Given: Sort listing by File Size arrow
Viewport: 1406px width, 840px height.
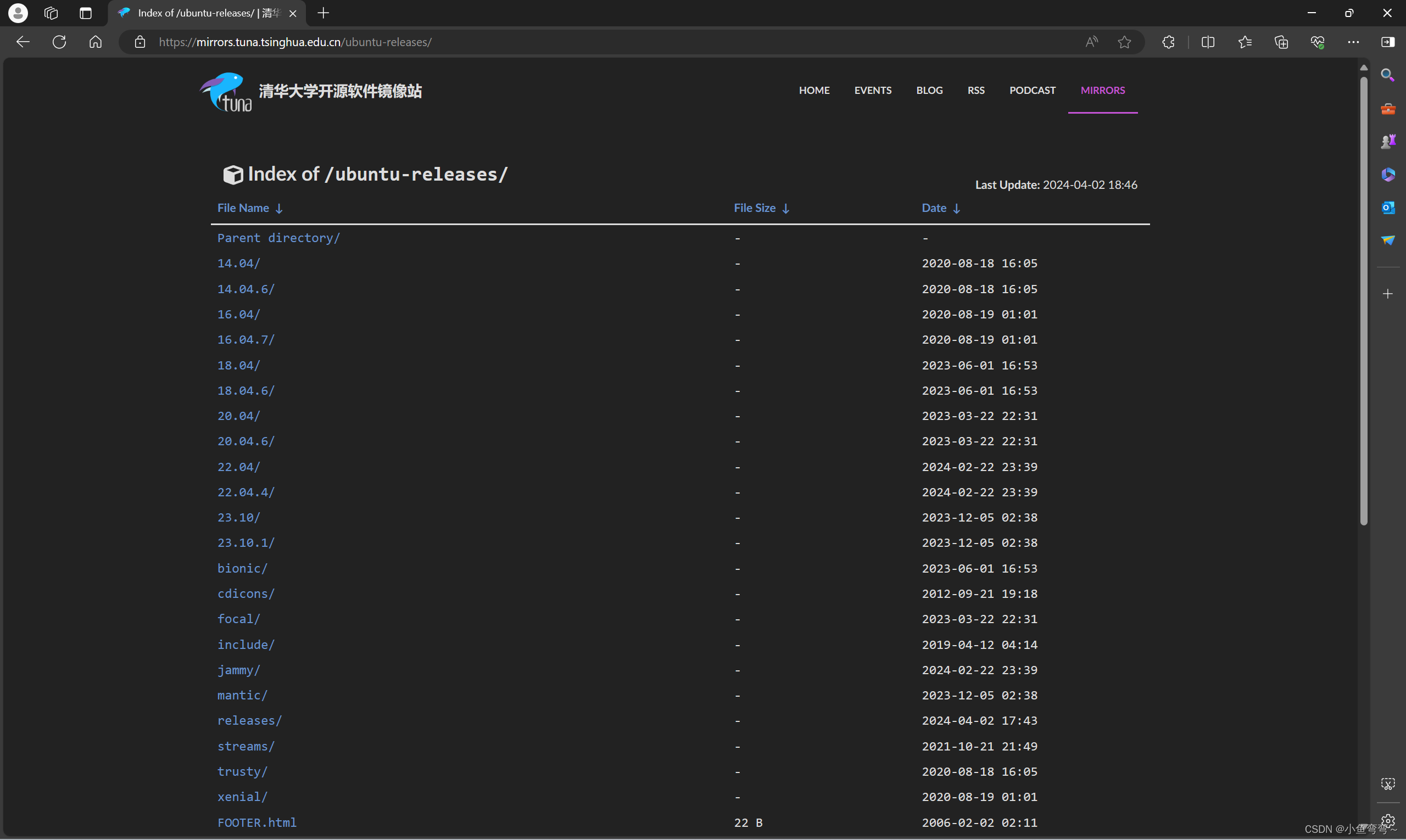Looking at the screenshot, I should point(785,209).
